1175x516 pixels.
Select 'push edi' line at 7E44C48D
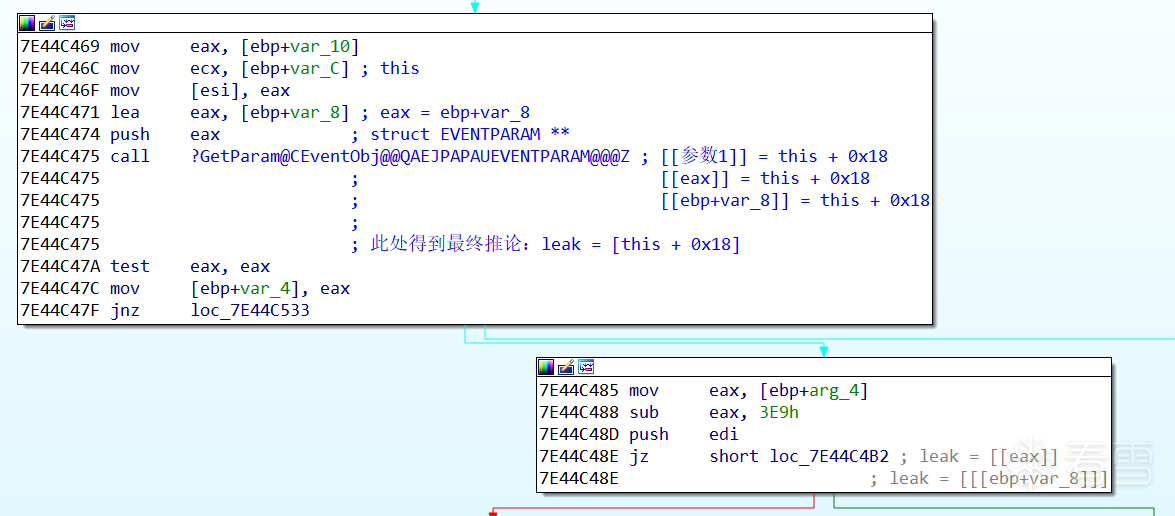[x=639, y=434]
